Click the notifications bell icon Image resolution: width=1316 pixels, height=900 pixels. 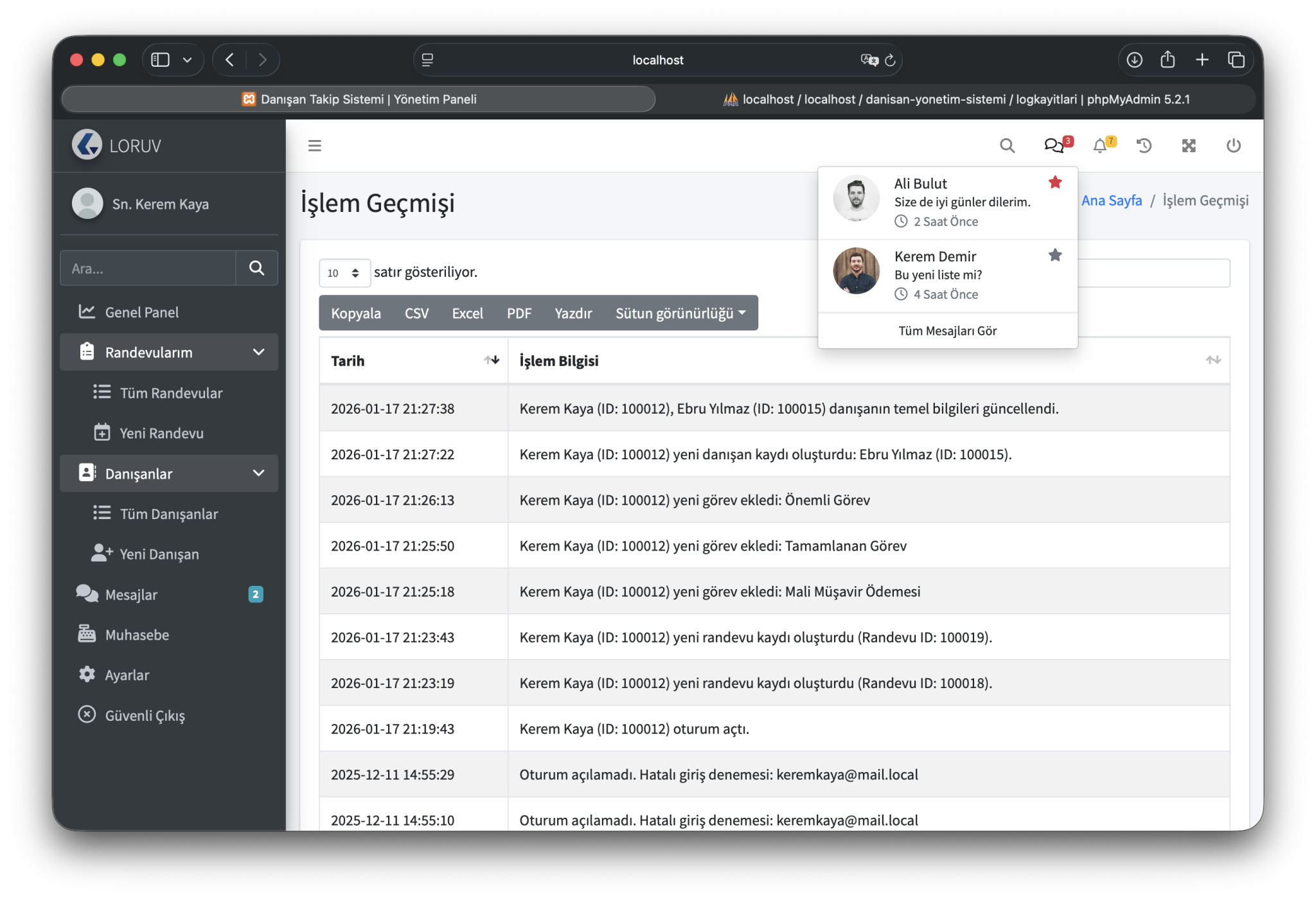(1100, 146)
